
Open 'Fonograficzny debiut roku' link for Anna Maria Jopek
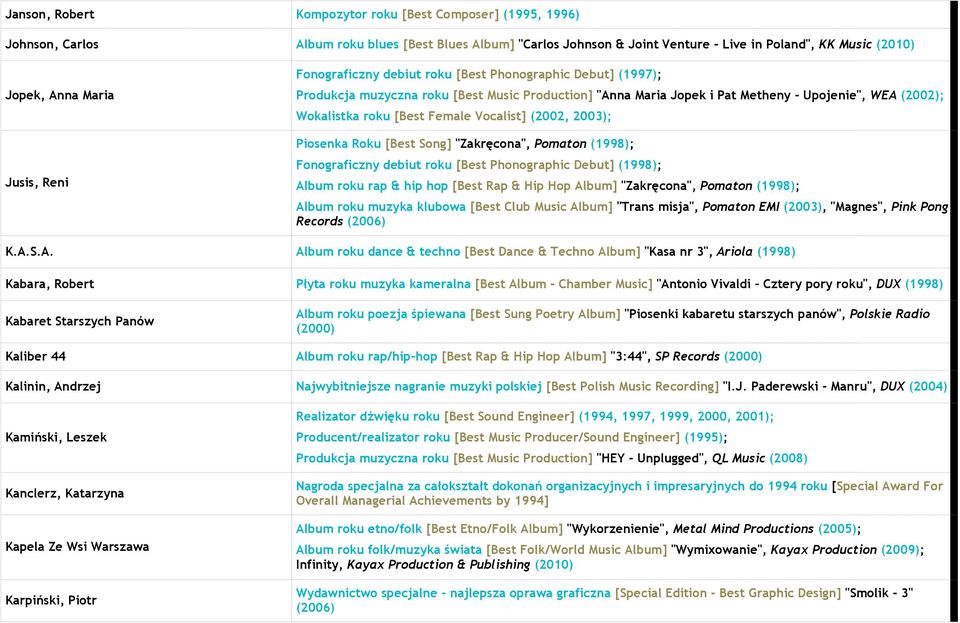pyautogui.click(x=373, y=74)
